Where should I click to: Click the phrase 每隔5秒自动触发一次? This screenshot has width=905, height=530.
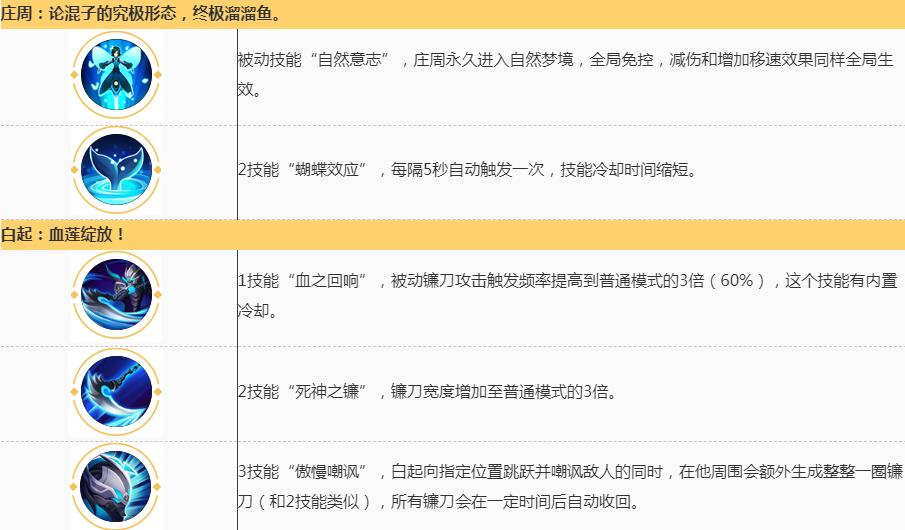coord(469,170)
